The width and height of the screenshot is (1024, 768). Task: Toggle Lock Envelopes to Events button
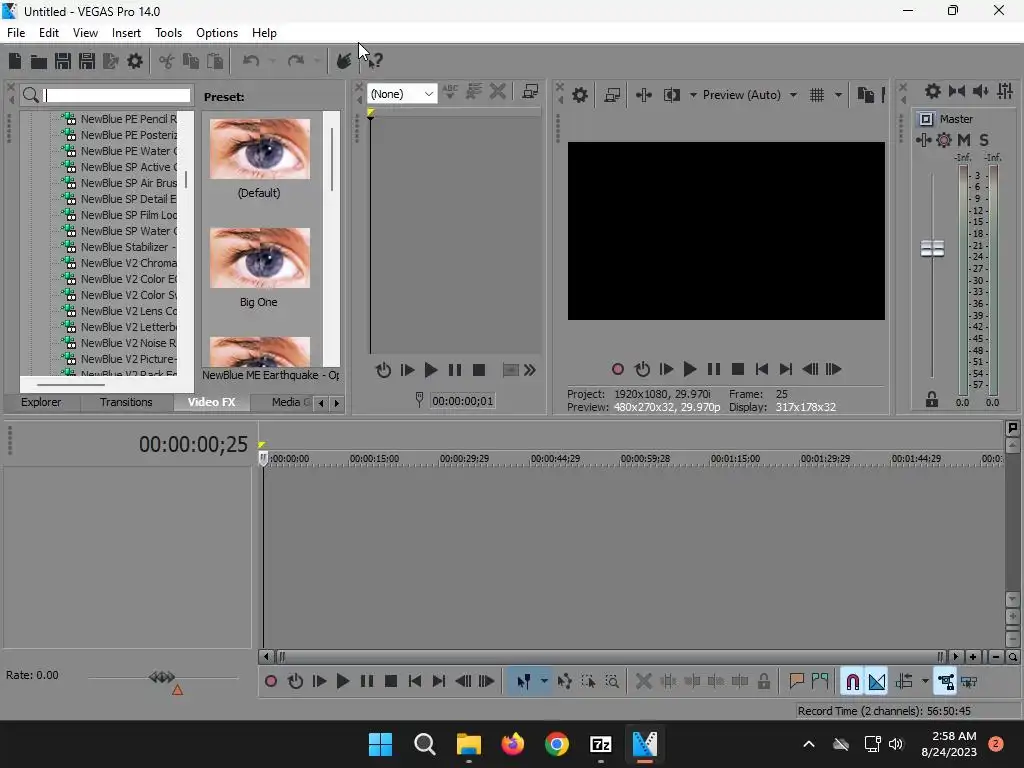pyautogui.click(x=946, y=682)
